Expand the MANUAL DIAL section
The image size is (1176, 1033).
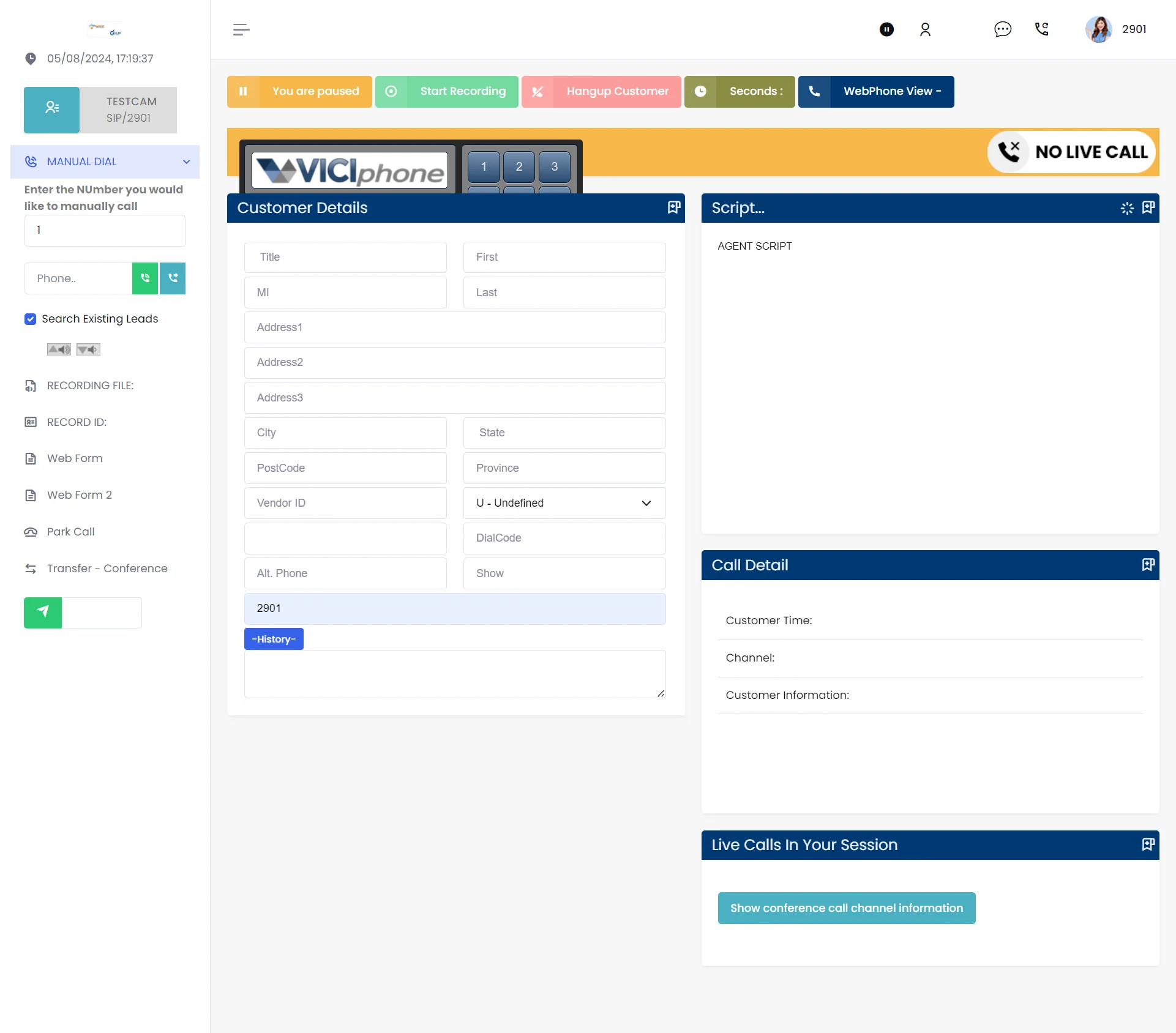pos(105,162)
